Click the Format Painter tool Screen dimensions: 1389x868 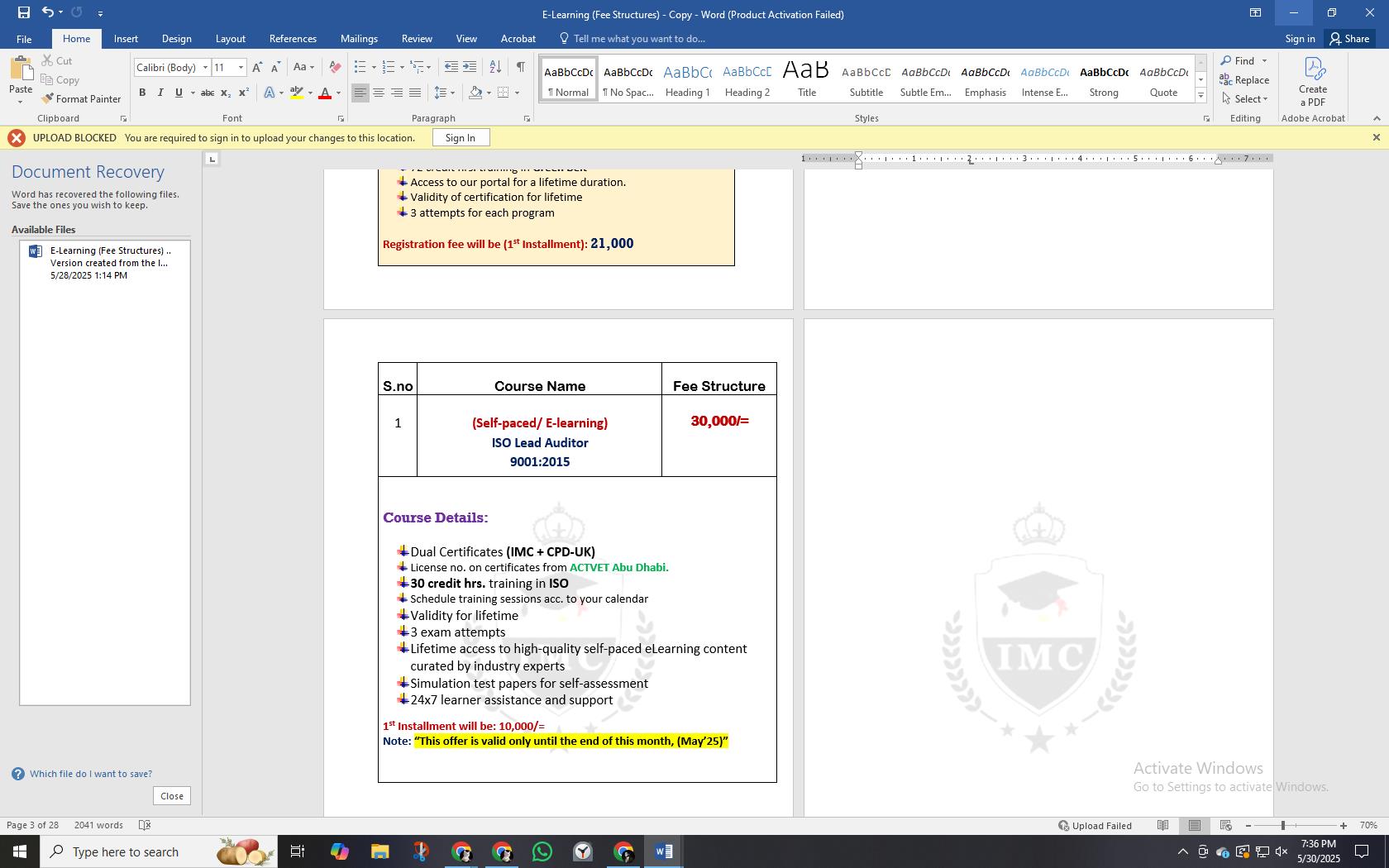(81, 98)
